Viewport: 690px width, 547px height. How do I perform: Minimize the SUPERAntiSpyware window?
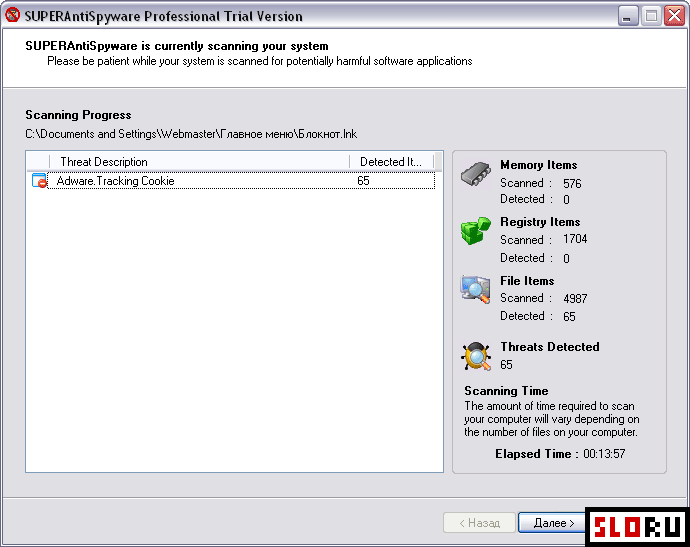(628, 16)
